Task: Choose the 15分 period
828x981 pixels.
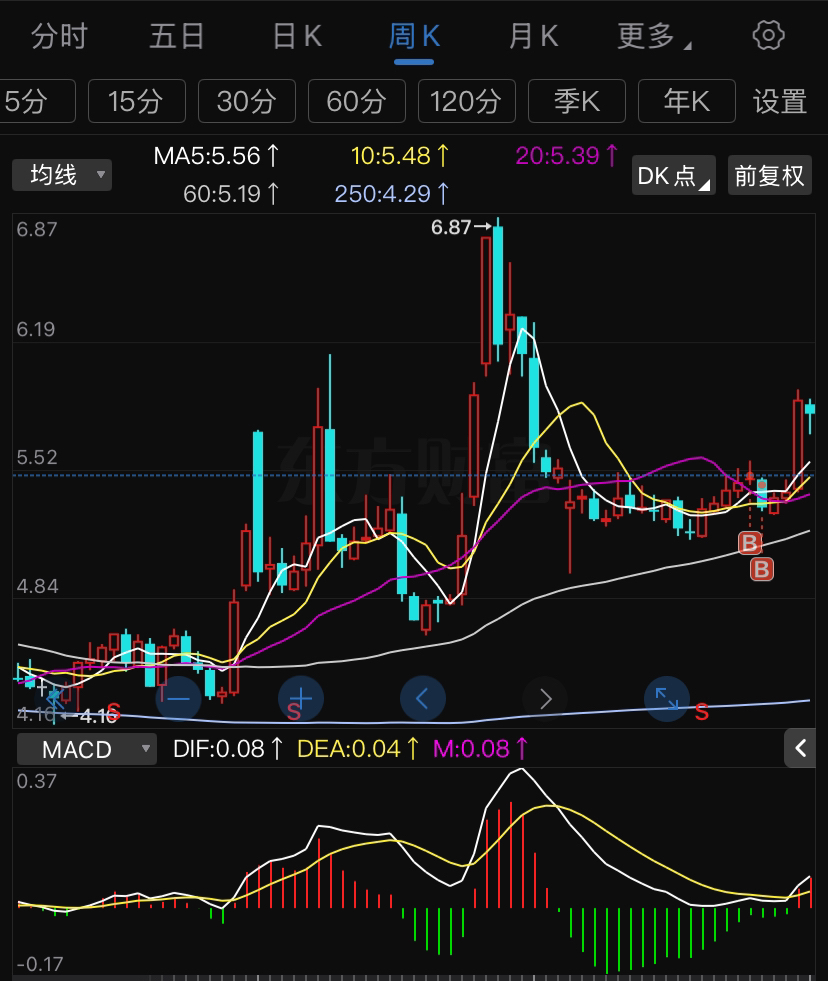Action: tap(136, 101)
